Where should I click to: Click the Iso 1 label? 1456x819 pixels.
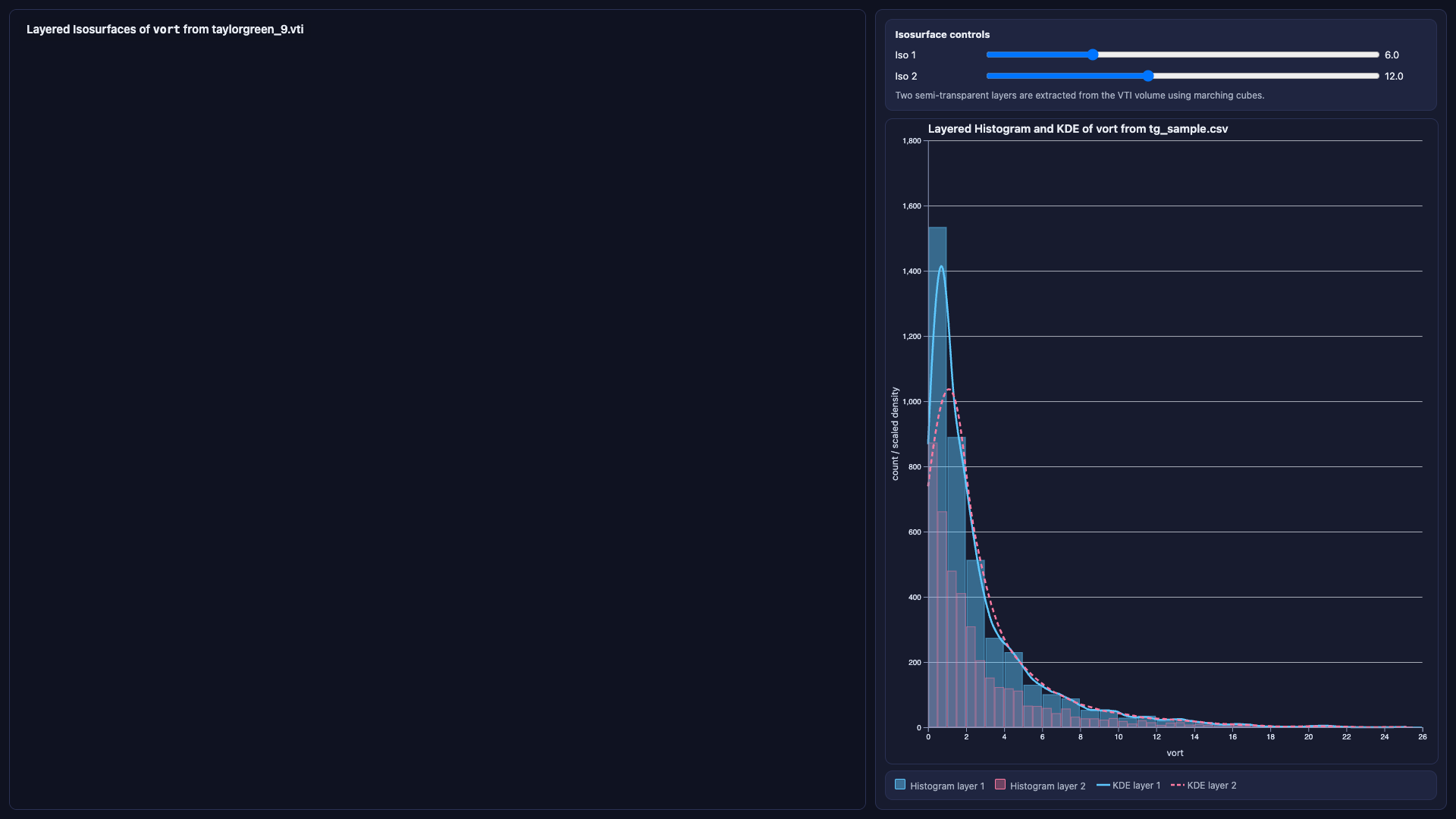coord(905,55)
